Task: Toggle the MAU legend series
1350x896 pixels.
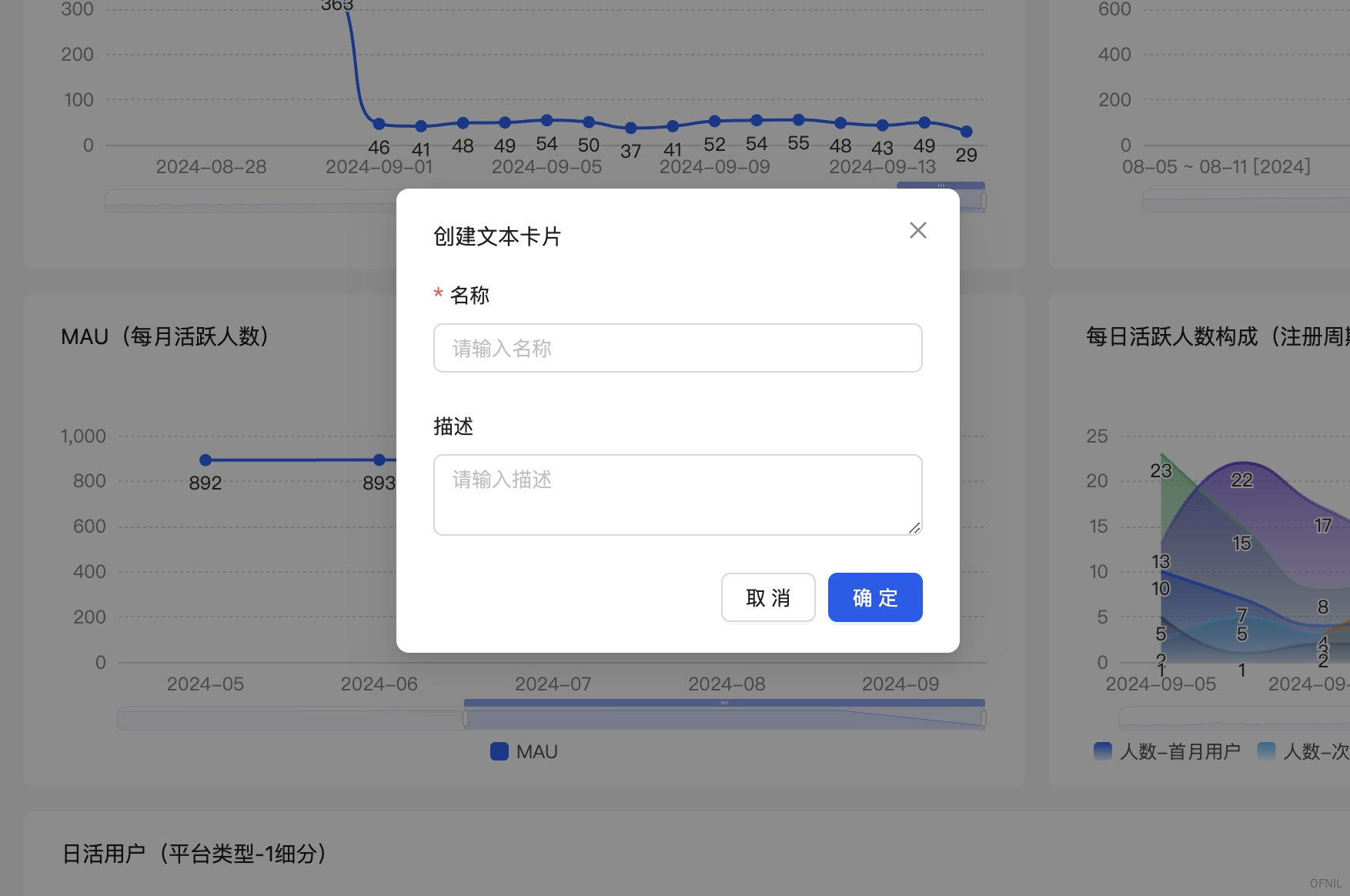Action: click(524, 751)
